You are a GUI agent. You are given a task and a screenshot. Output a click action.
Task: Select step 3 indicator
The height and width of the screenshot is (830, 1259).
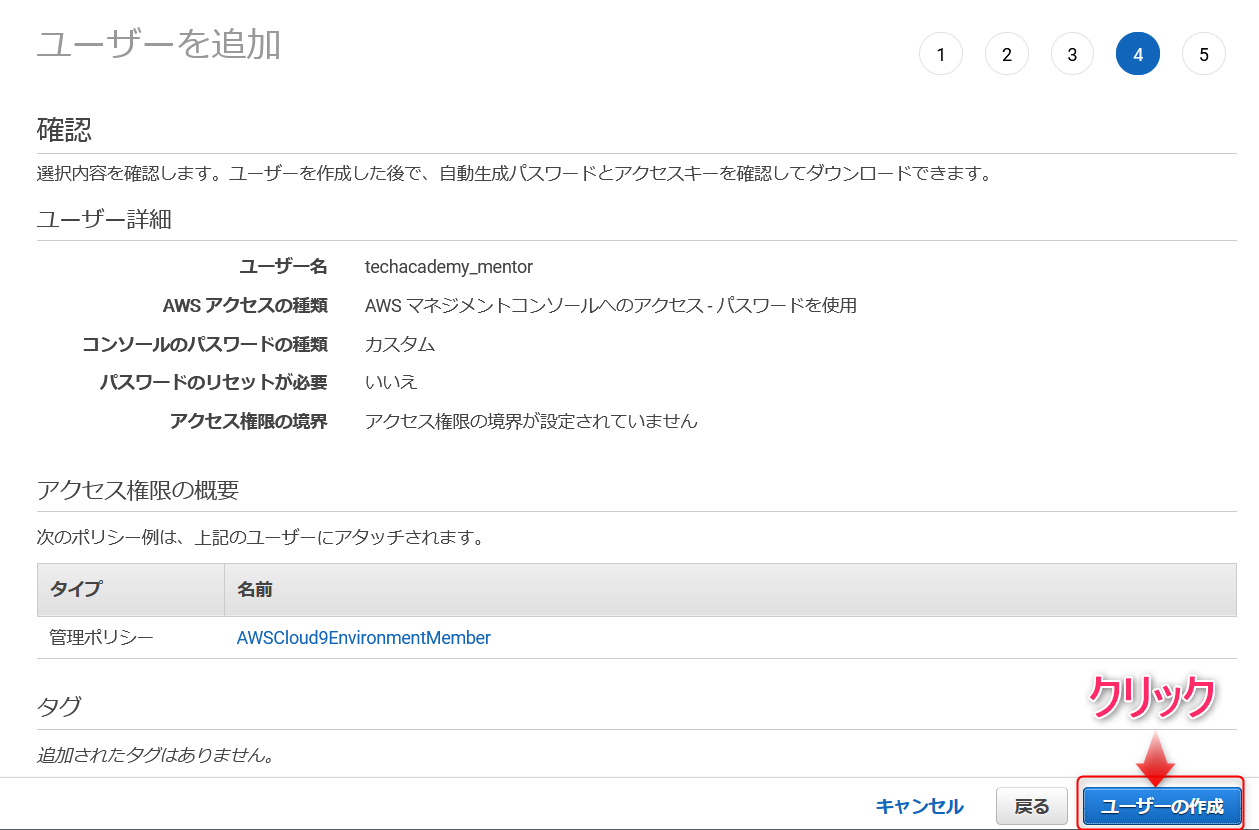tap(1072, 55)
